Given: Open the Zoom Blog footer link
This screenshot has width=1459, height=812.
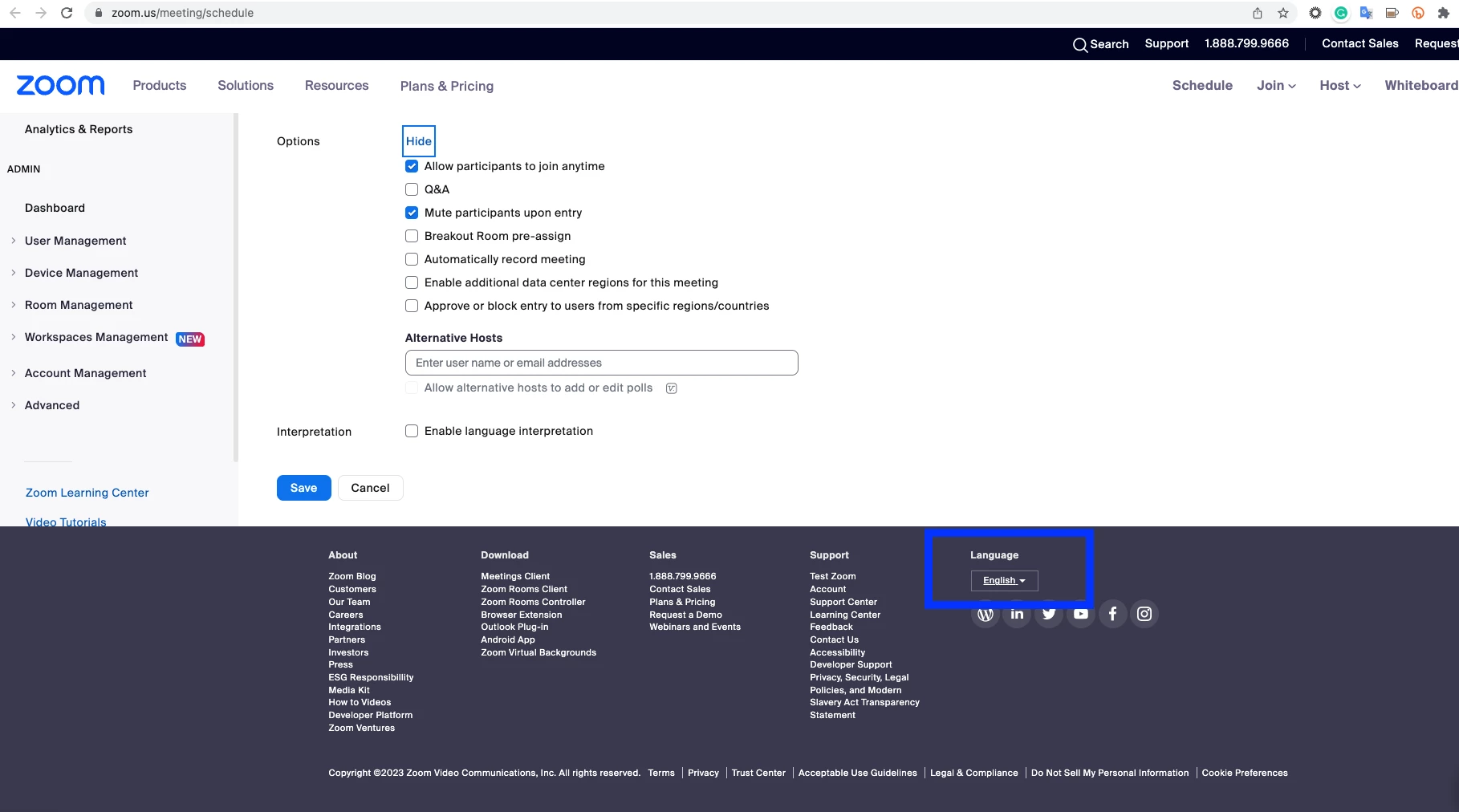Looking at the screenshot, I should (x=352, y=576).
